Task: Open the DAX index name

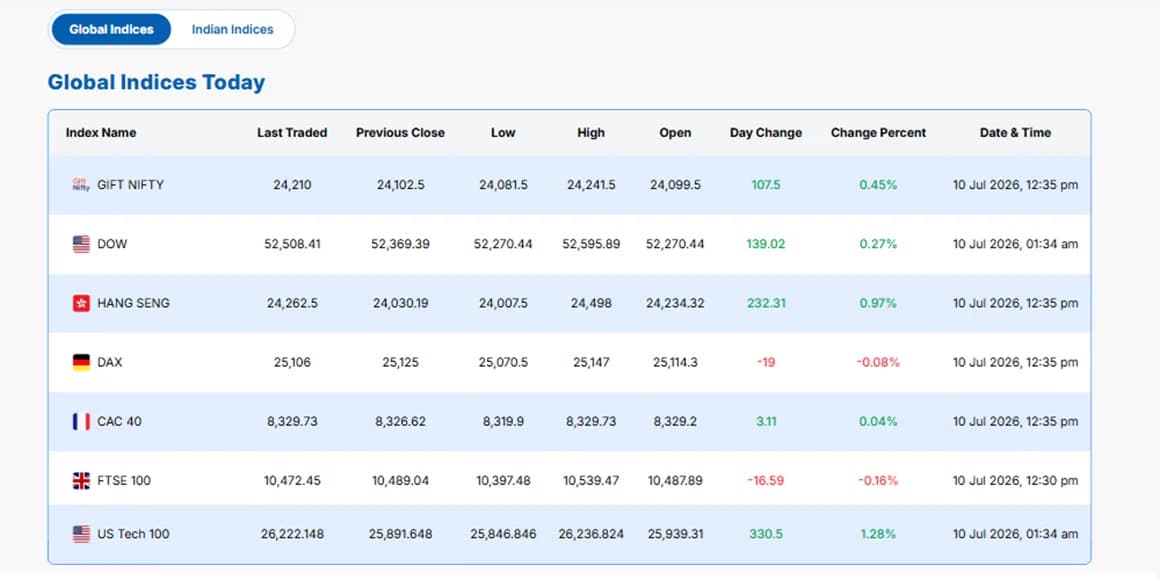Action: point(109,362)
